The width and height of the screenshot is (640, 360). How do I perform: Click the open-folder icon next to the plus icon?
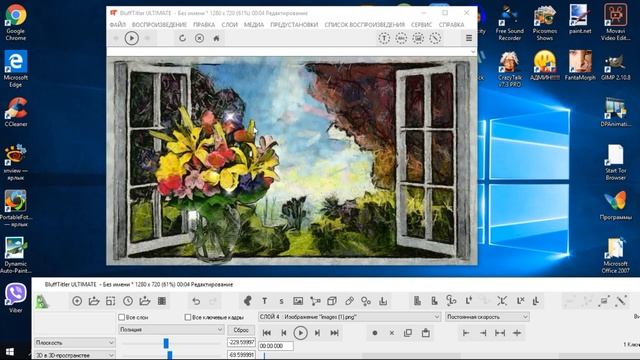94,301
